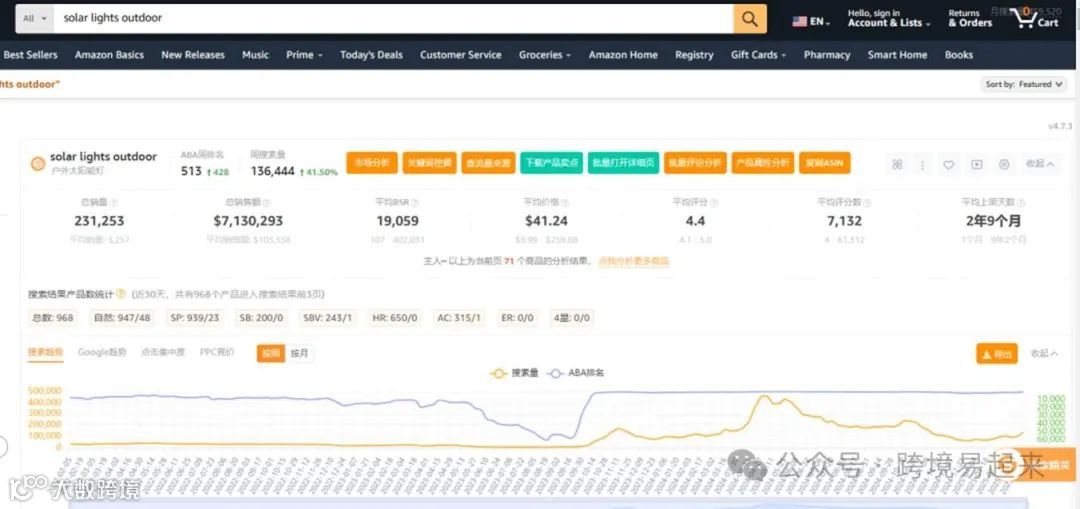Click the heart favorite icon

click(948, 164)
